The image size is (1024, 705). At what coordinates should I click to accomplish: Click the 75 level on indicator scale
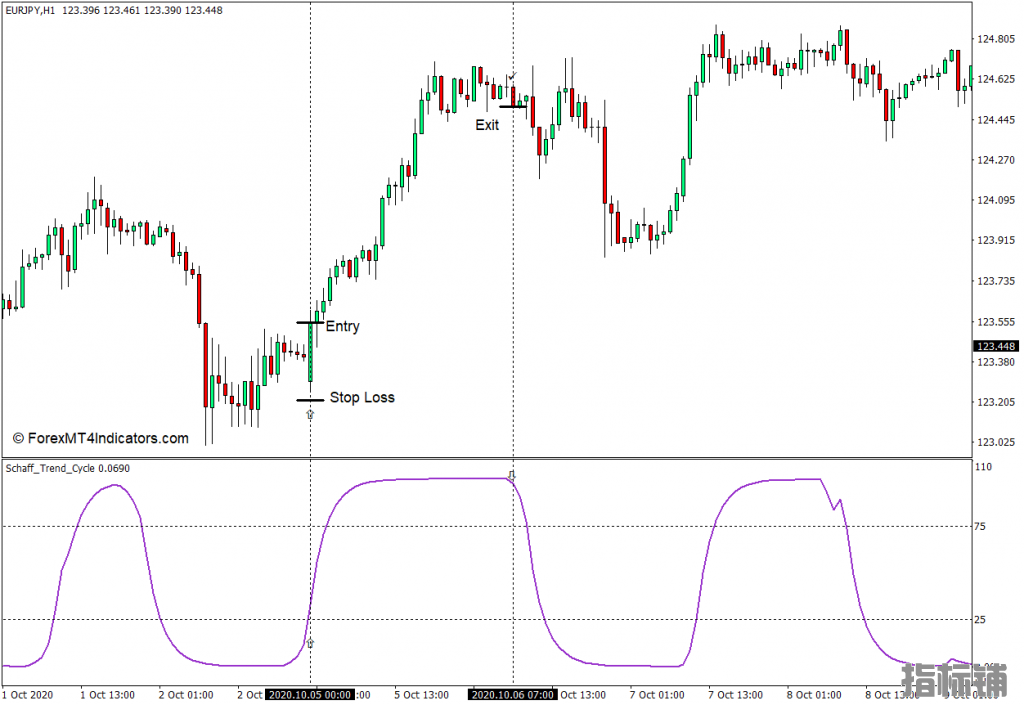click(983, 526)
